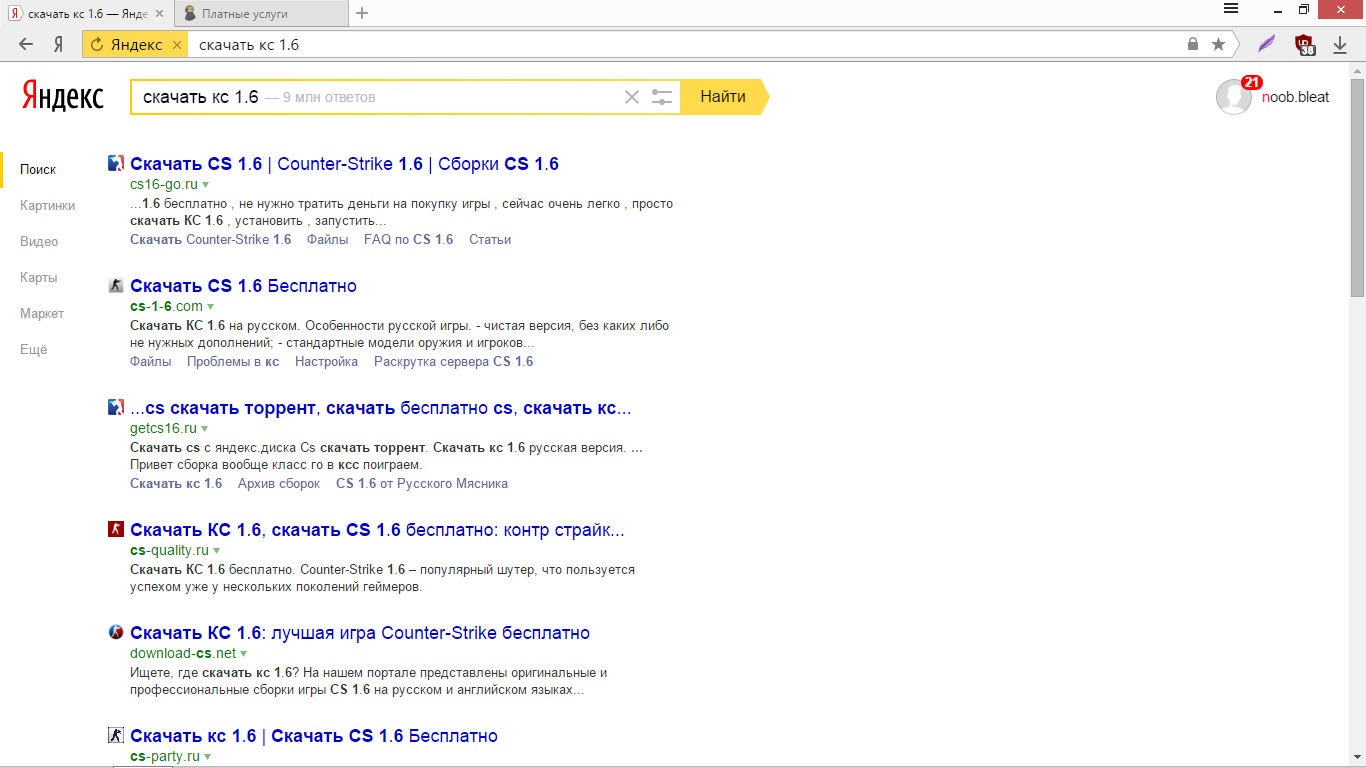Click the browser back arrow

click(x=26, y=44)
